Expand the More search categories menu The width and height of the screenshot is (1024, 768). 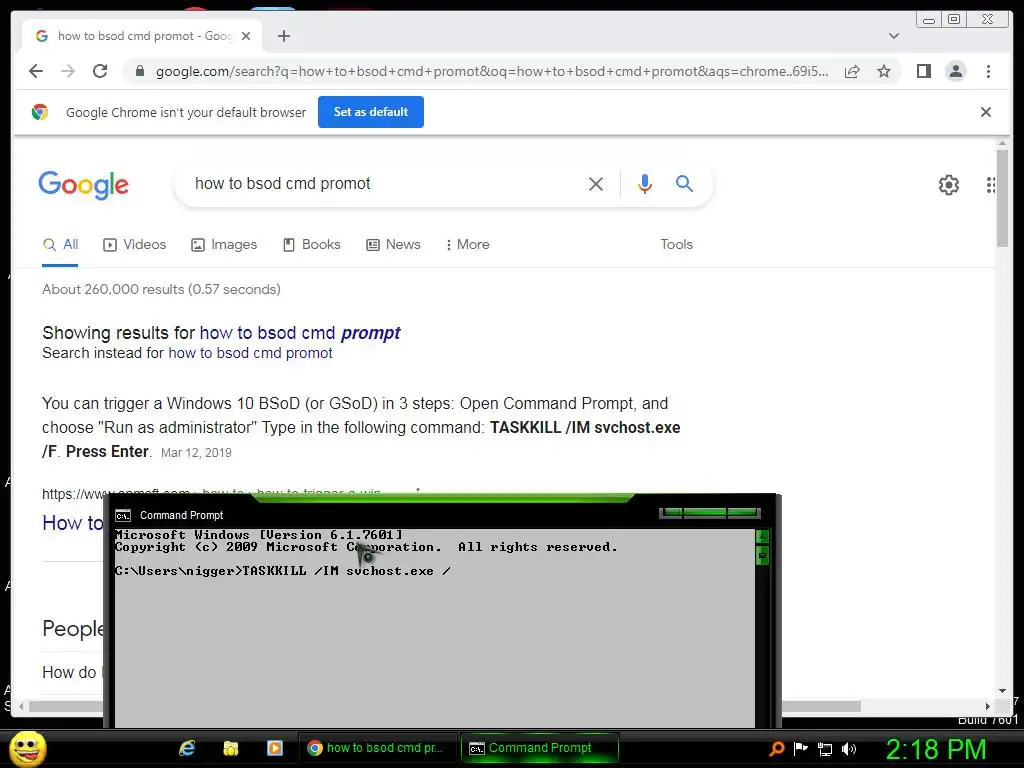pos(467,245)
